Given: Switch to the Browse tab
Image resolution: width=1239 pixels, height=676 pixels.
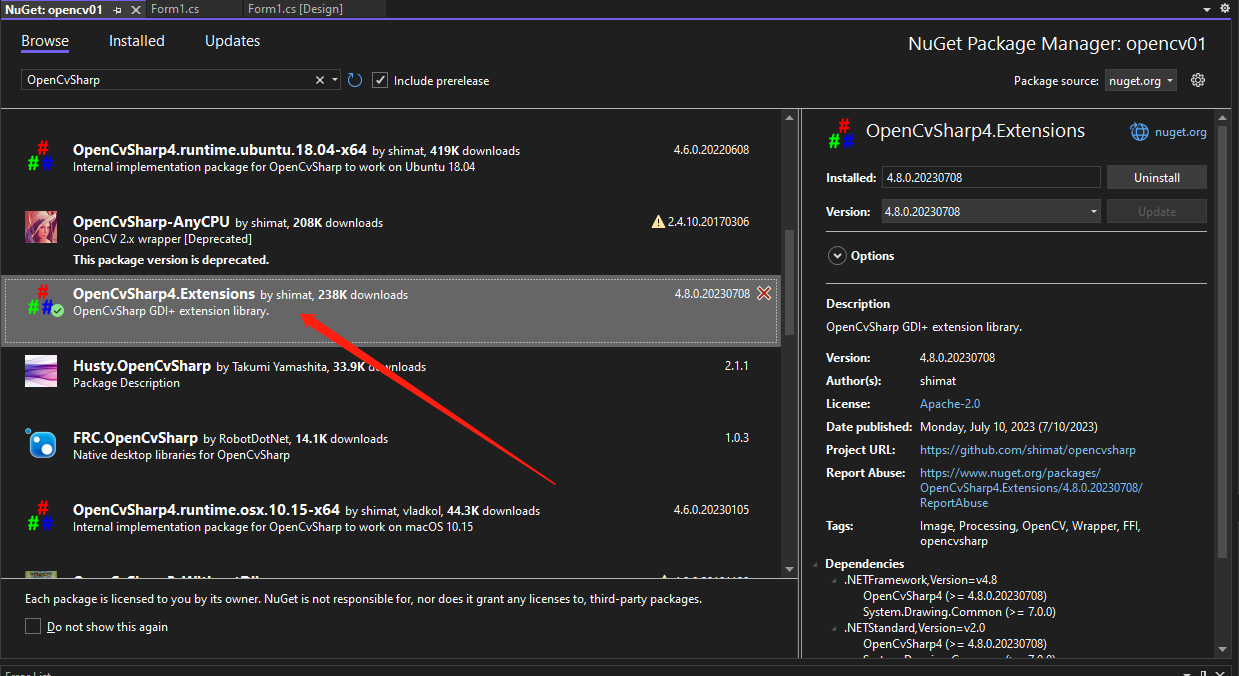Looking at the screenshot, I should click(45, 41).
